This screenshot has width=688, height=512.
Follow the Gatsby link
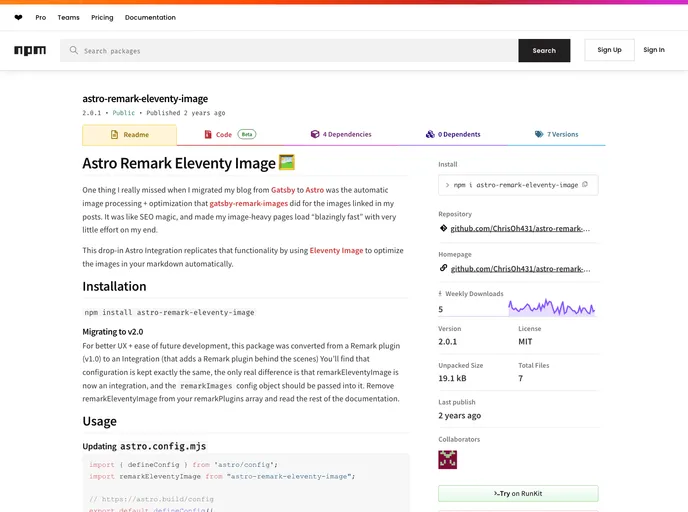(x=283, y=190)
